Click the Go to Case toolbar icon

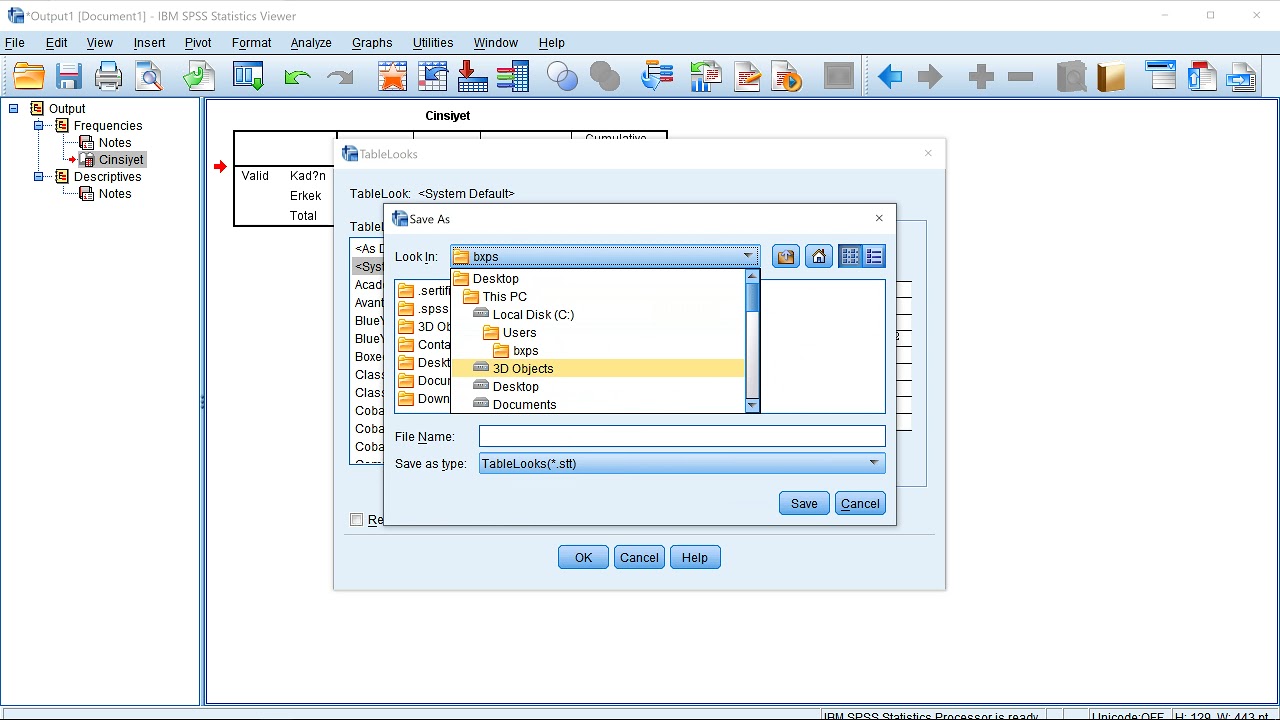coord(432,76)
